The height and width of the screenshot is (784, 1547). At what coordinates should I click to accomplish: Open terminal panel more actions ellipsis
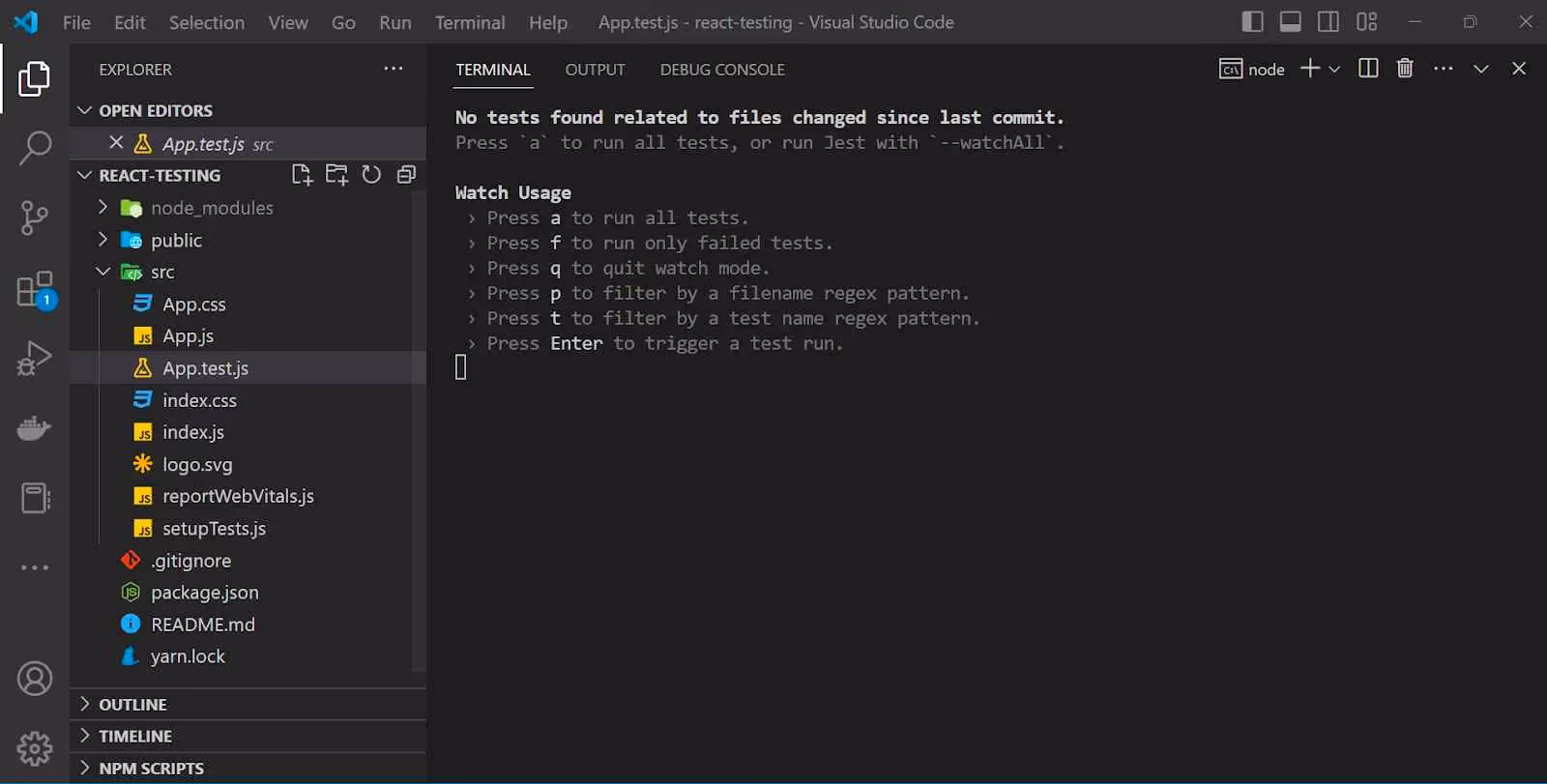click(1444, 68)
